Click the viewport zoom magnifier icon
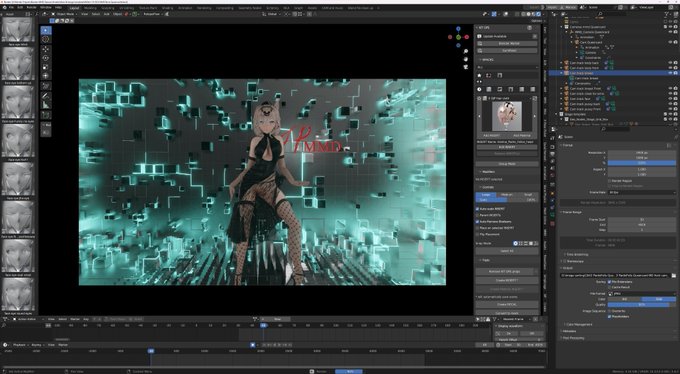 (x=466, y=52)
